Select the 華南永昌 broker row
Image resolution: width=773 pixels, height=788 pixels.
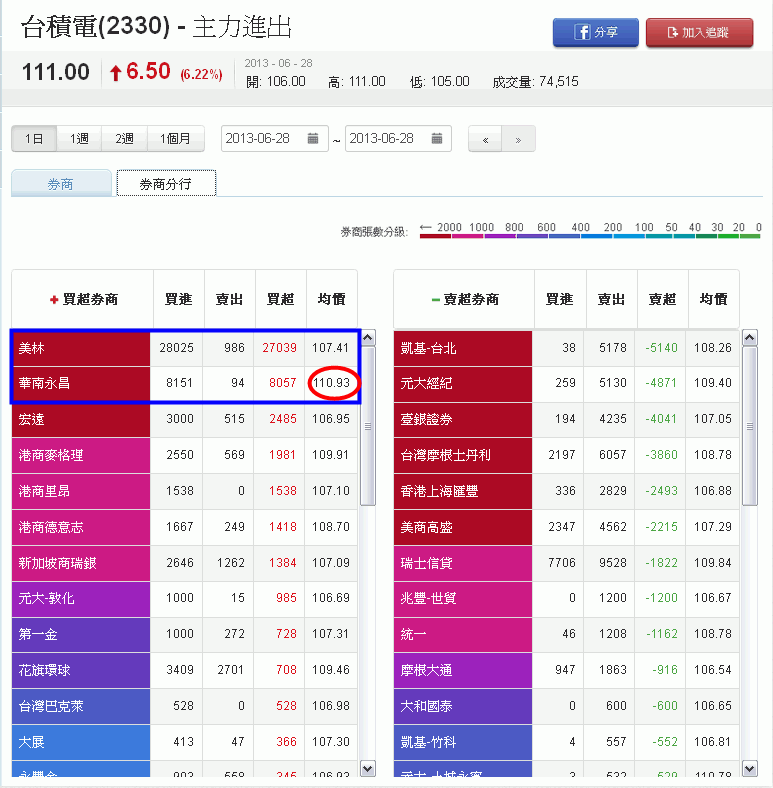[x=184, y=383]
